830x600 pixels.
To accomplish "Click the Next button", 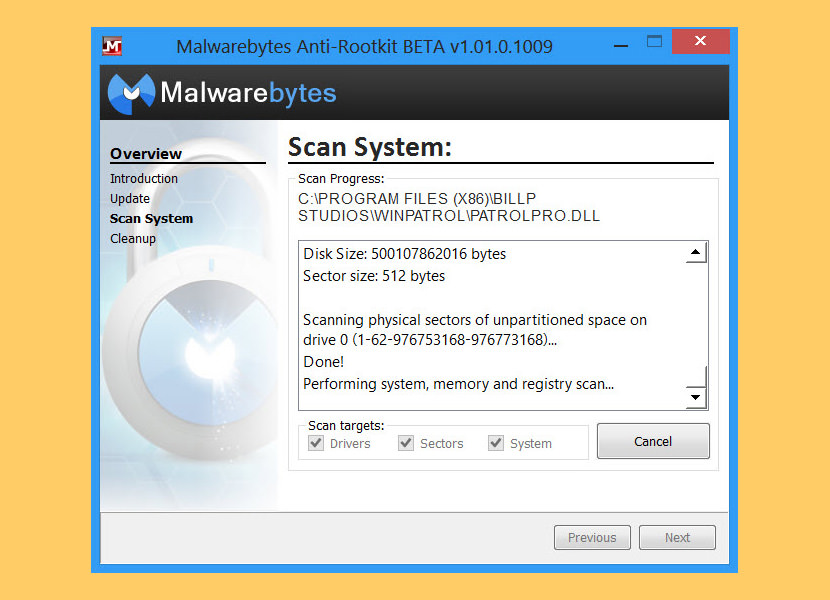I will 677,538.
